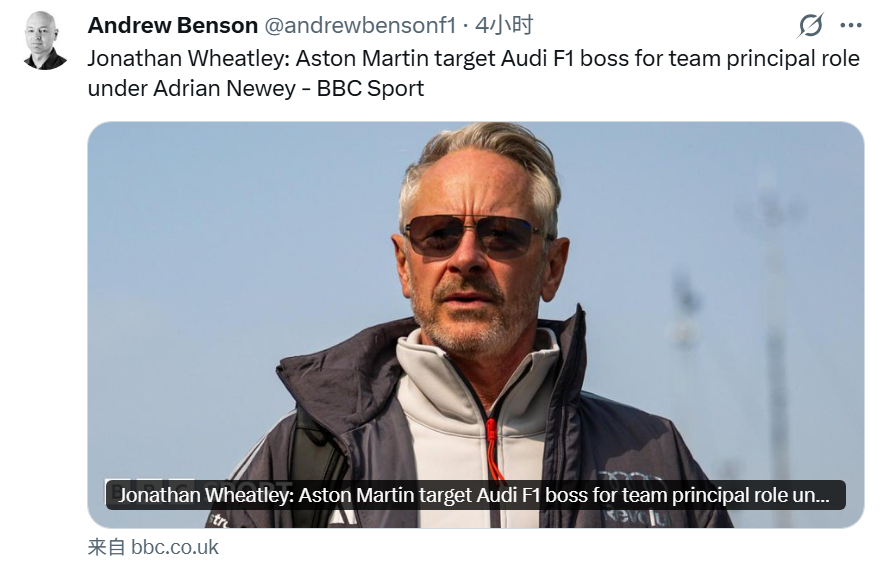Click the Andrew Benson display name

172,25
